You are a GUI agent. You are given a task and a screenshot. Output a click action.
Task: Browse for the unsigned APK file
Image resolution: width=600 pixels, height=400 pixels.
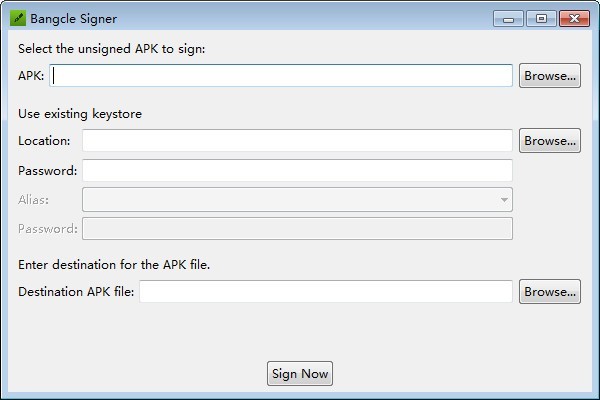[x=549, y=75]
